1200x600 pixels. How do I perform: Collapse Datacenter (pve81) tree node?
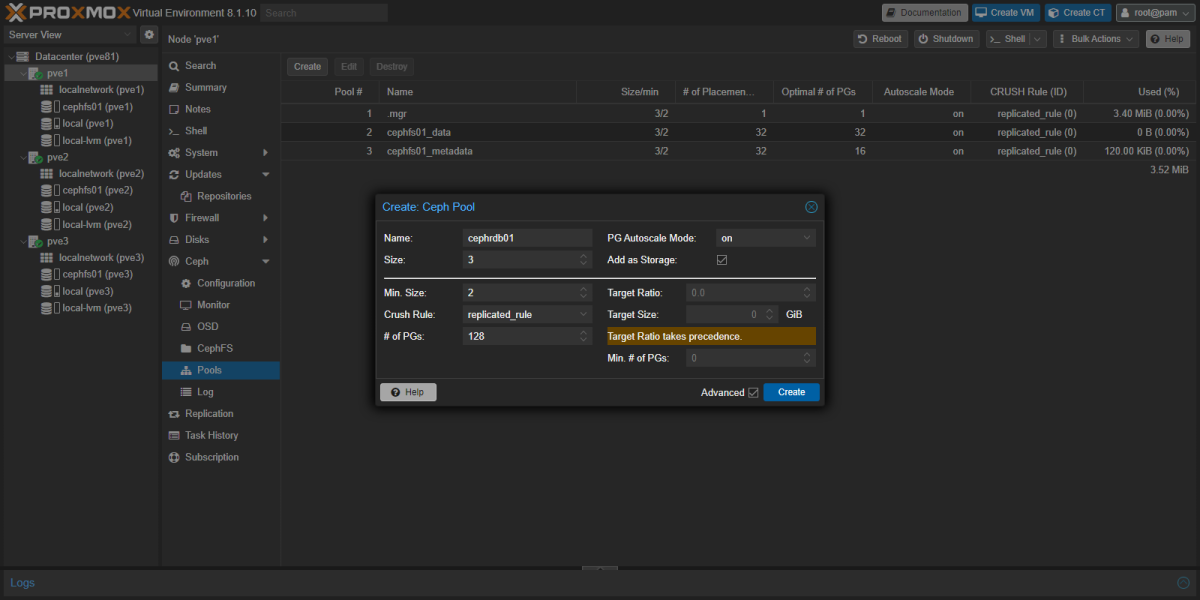pos(9,57)
